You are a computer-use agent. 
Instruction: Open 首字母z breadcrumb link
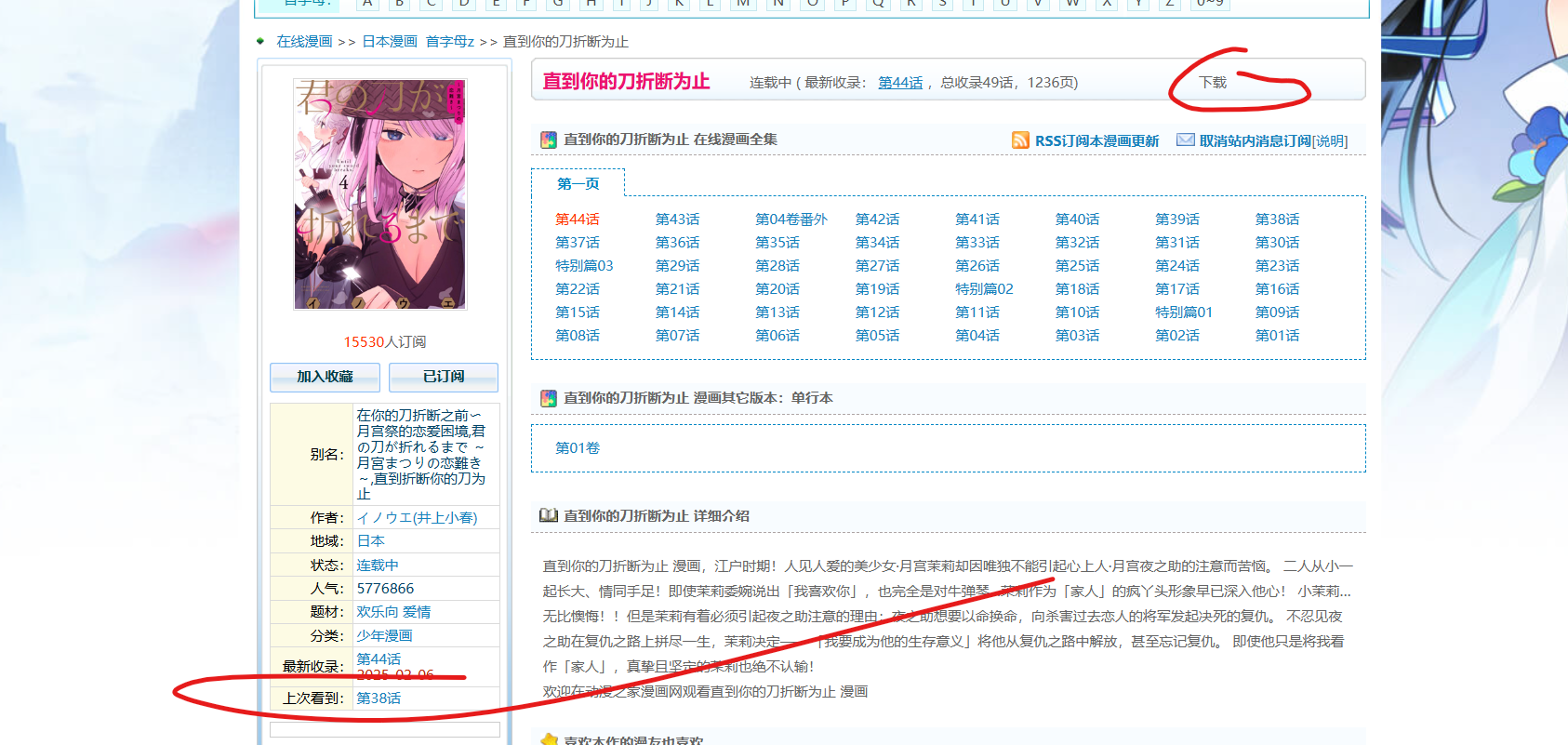450,42
